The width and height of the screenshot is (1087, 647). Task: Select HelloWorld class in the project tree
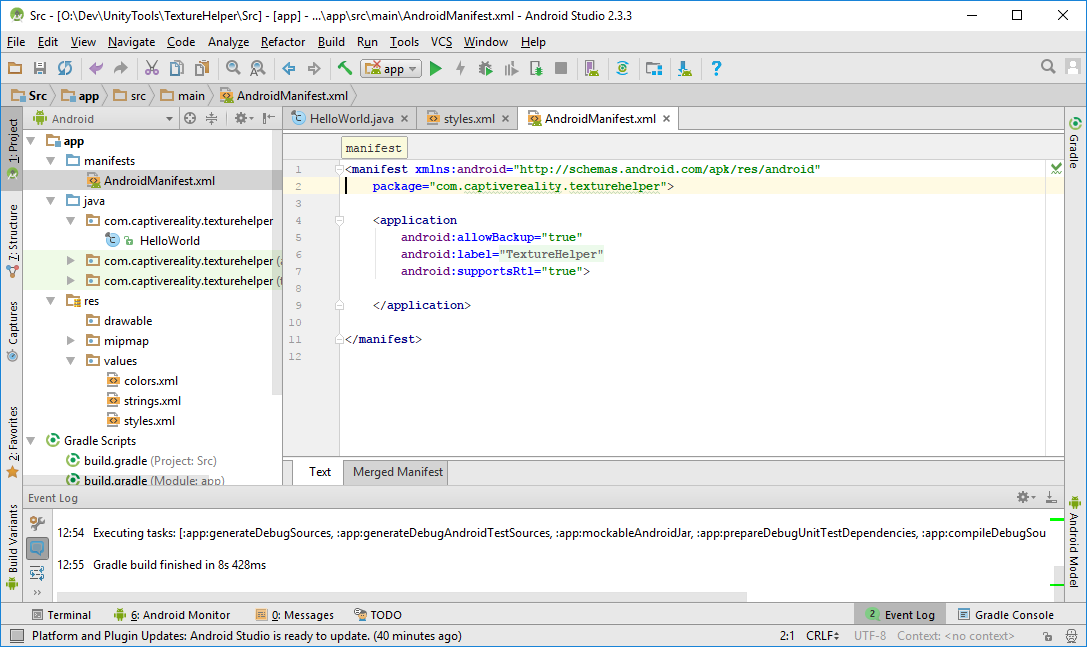pyautogui.click(x=169, y=241)
